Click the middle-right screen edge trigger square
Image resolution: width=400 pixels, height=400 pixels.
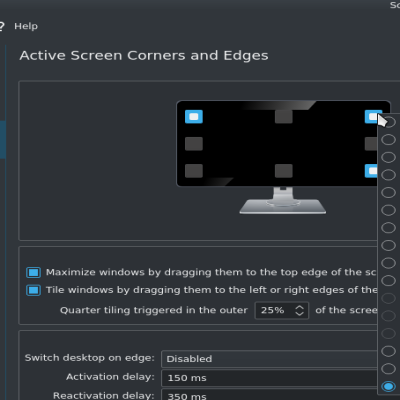tap(371, 144)
